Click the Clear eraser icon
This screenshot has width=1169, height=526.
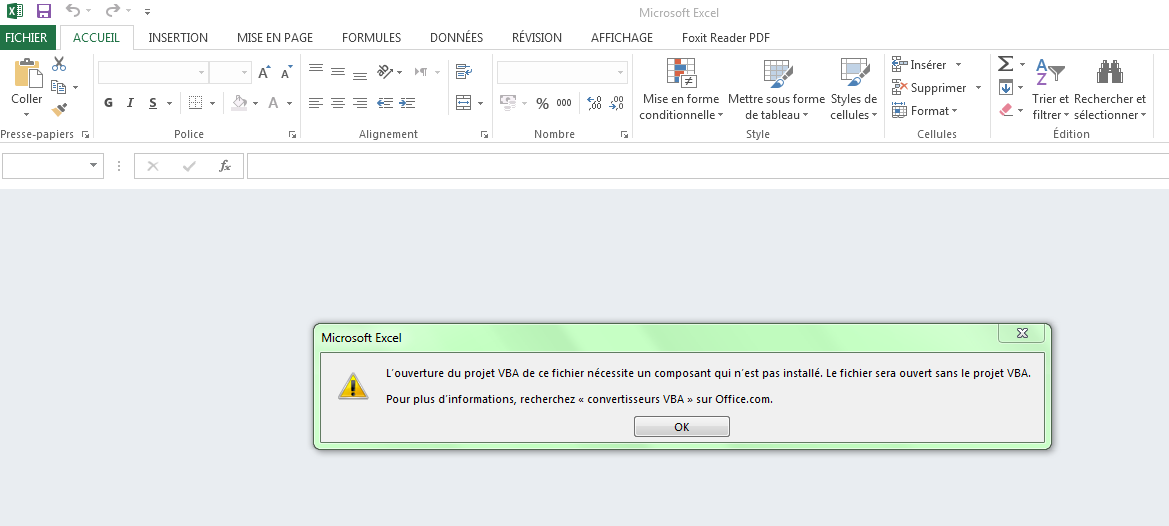point(1006,110)
